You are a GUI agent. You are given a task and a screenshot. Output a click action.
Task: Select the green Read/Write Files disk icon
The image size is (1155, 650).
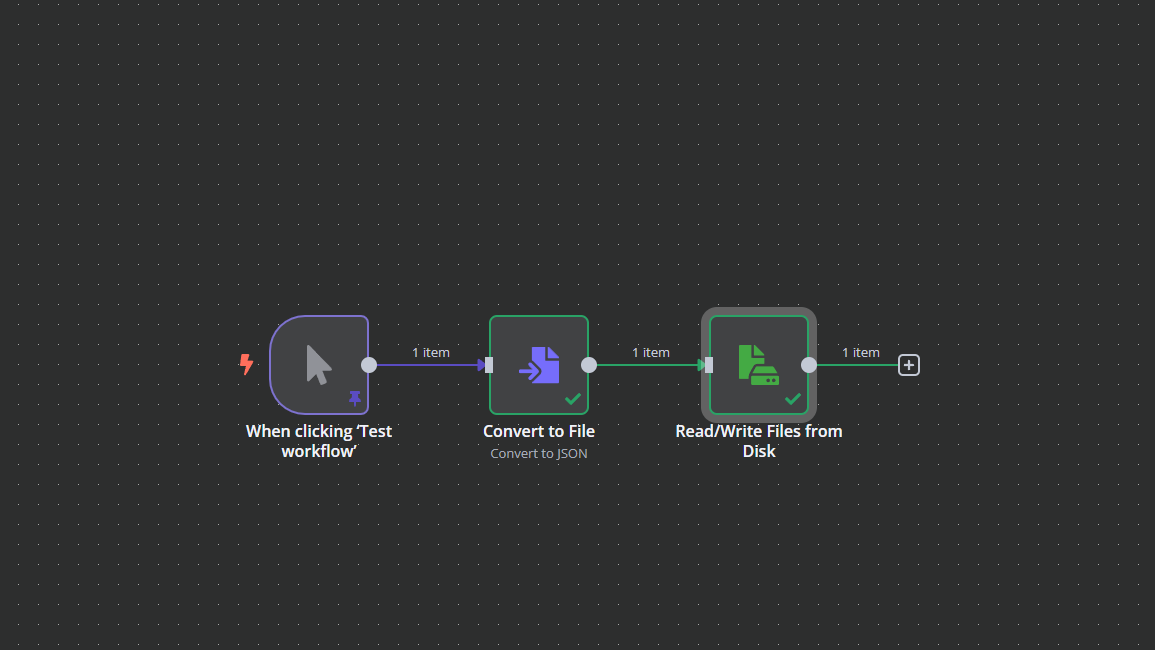(x=759, y=365)
